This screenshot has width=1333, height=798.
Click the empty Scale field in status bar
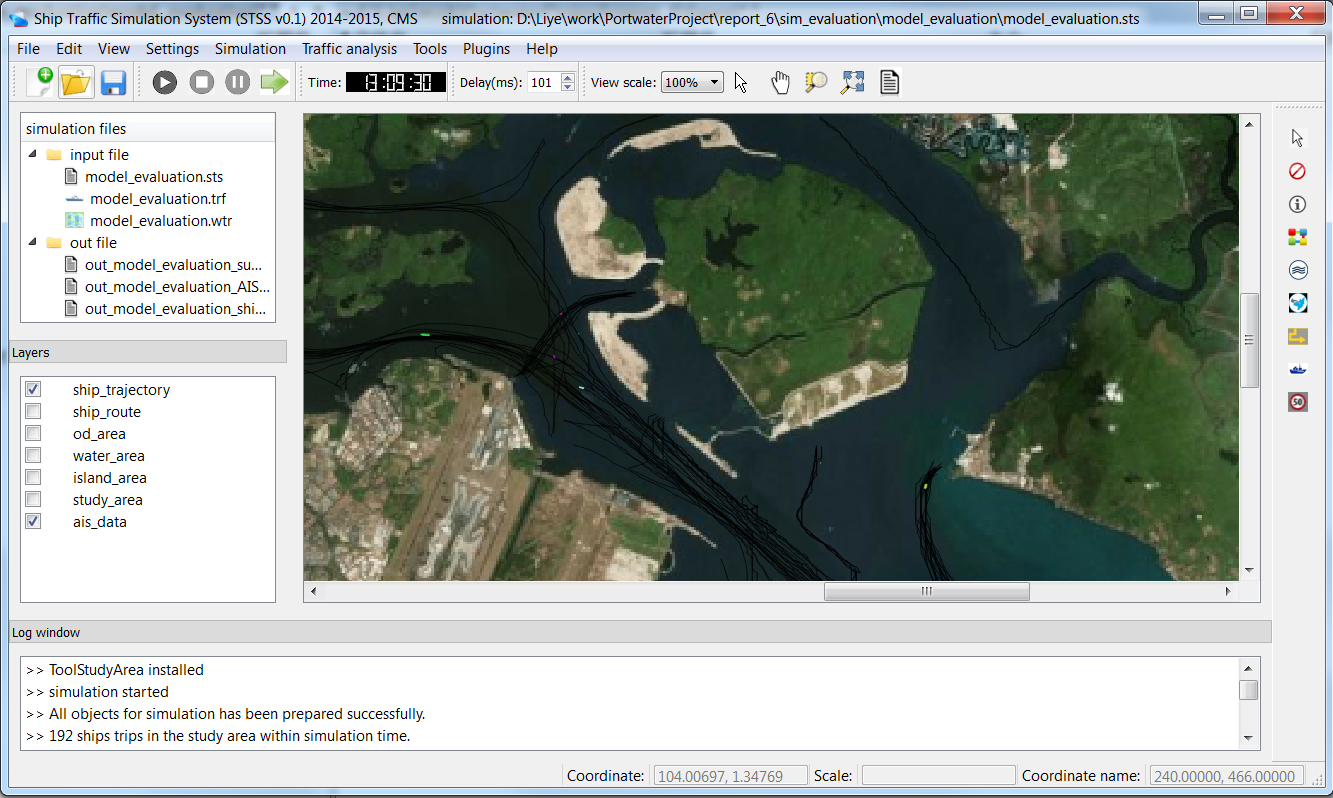pyautogui.click(x=938, y=775)
